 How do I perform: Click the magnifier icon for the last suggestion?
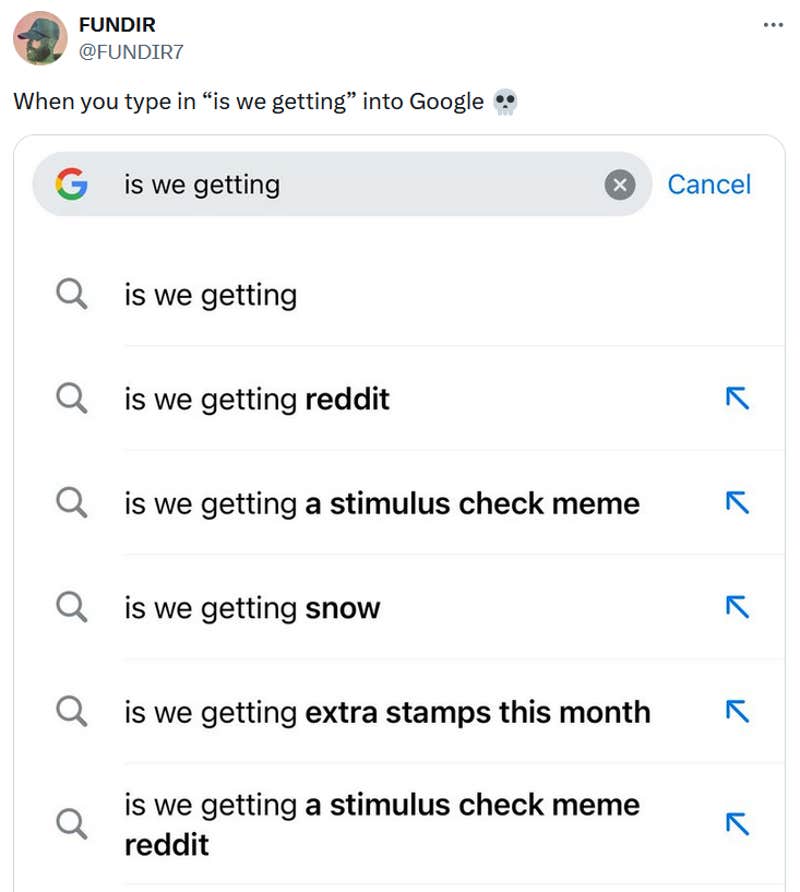(70, 824)
